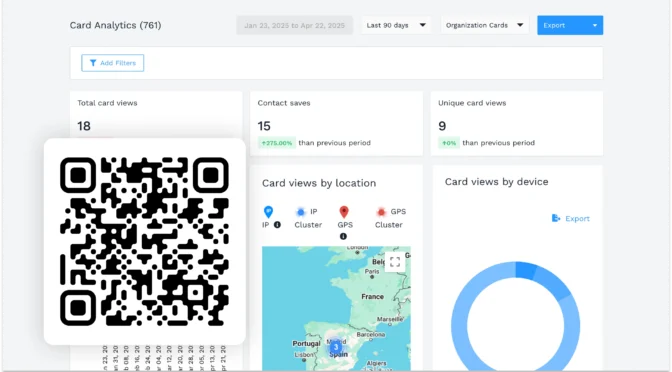The height and width of the screenshot is (372, 672).
Task: Click the info icon below GPS
Action: pyautogui.click(x=343, y=236)
